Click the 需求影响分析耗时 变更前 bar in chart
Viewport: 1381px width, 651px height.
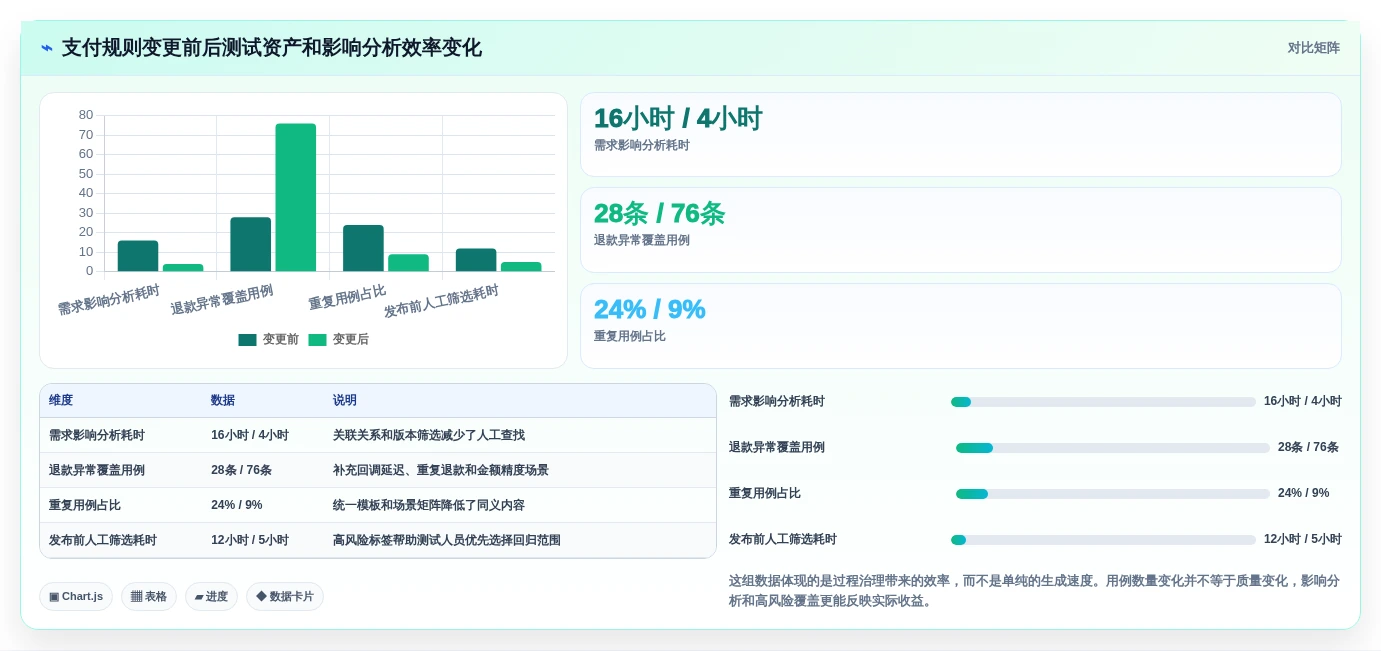point(138,256)
